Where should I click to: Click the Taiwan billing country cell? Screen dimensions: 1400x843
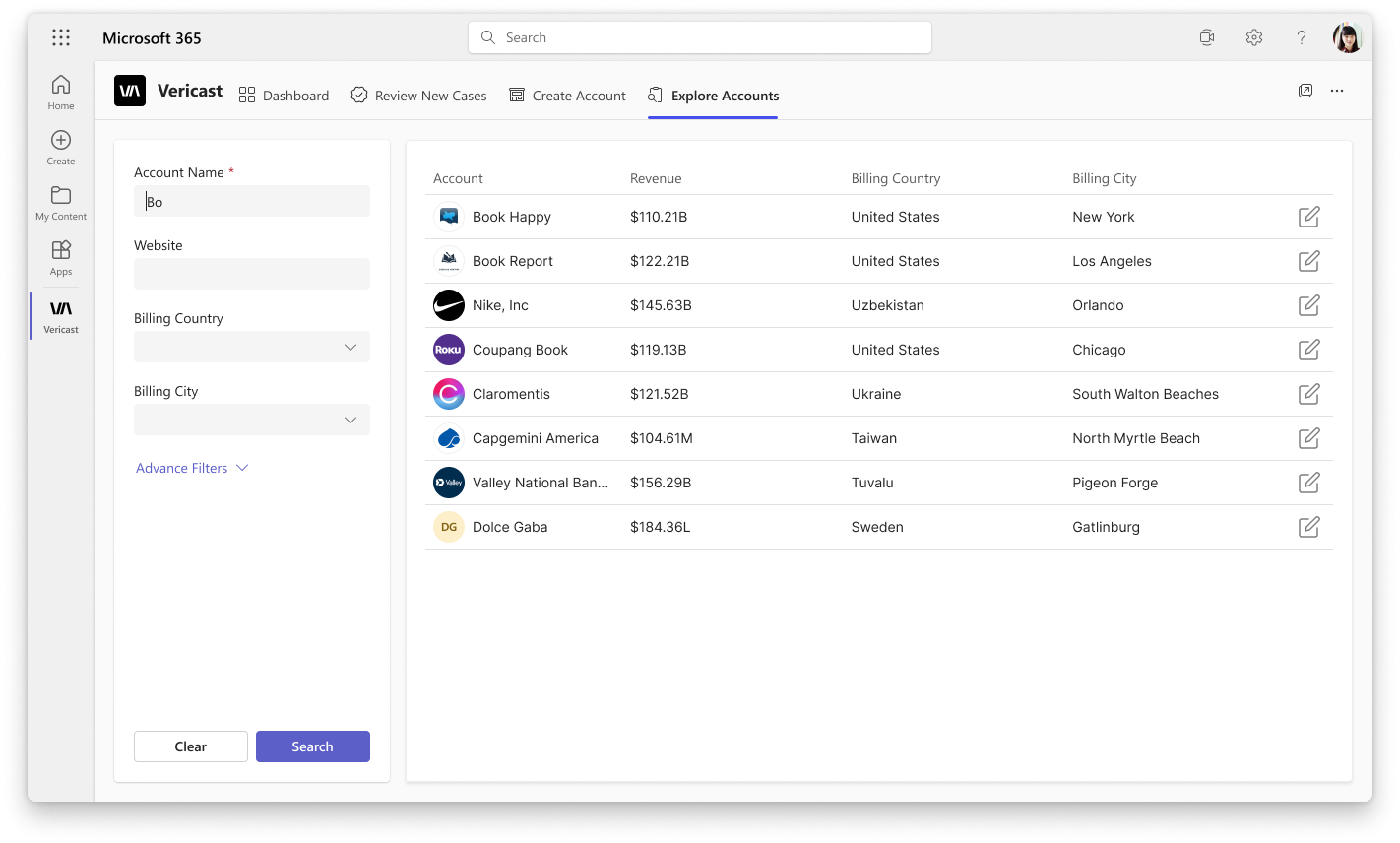pos(874,438)
